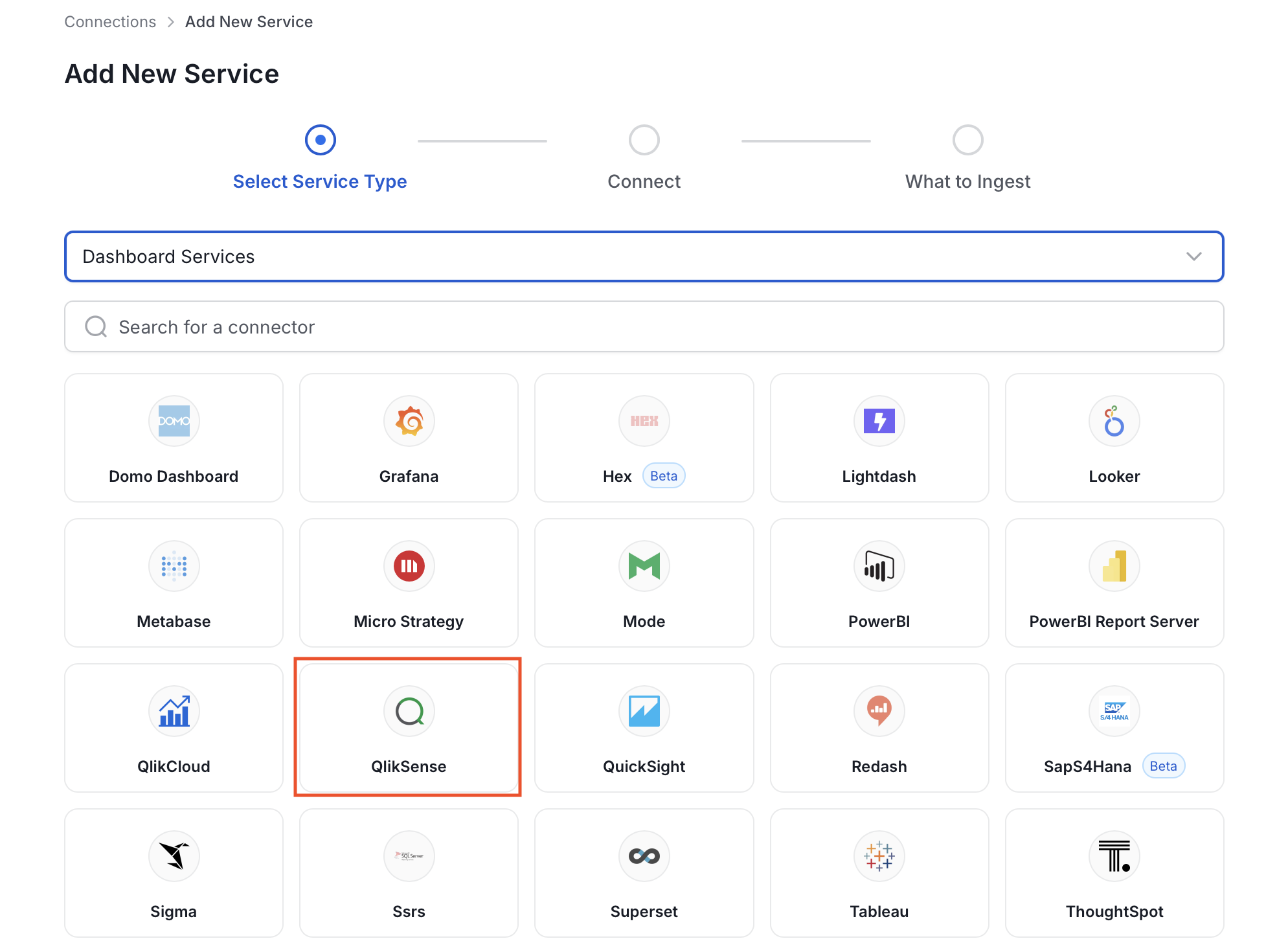This screenshot has height=952, width=1277.
Task: Jump to What to Ingest step circle
Action: pos(968,140)
